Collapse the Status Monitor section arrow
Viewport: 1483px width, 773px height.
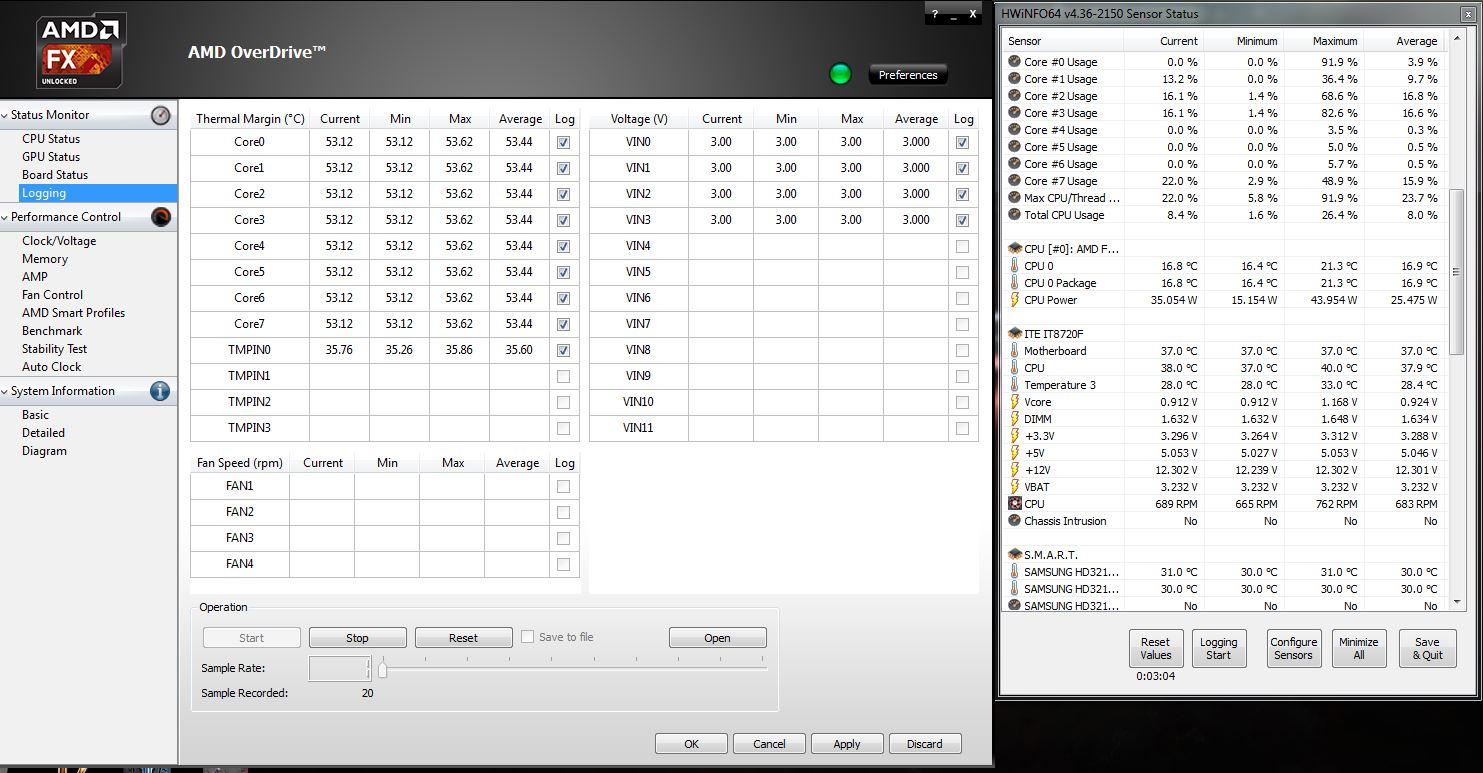point(4,115)
